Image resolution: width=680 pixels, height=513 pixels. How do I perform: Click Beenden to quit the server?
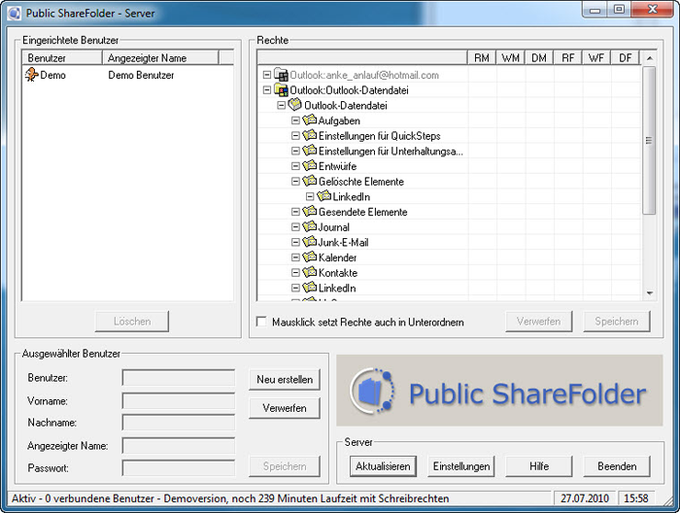617,466
